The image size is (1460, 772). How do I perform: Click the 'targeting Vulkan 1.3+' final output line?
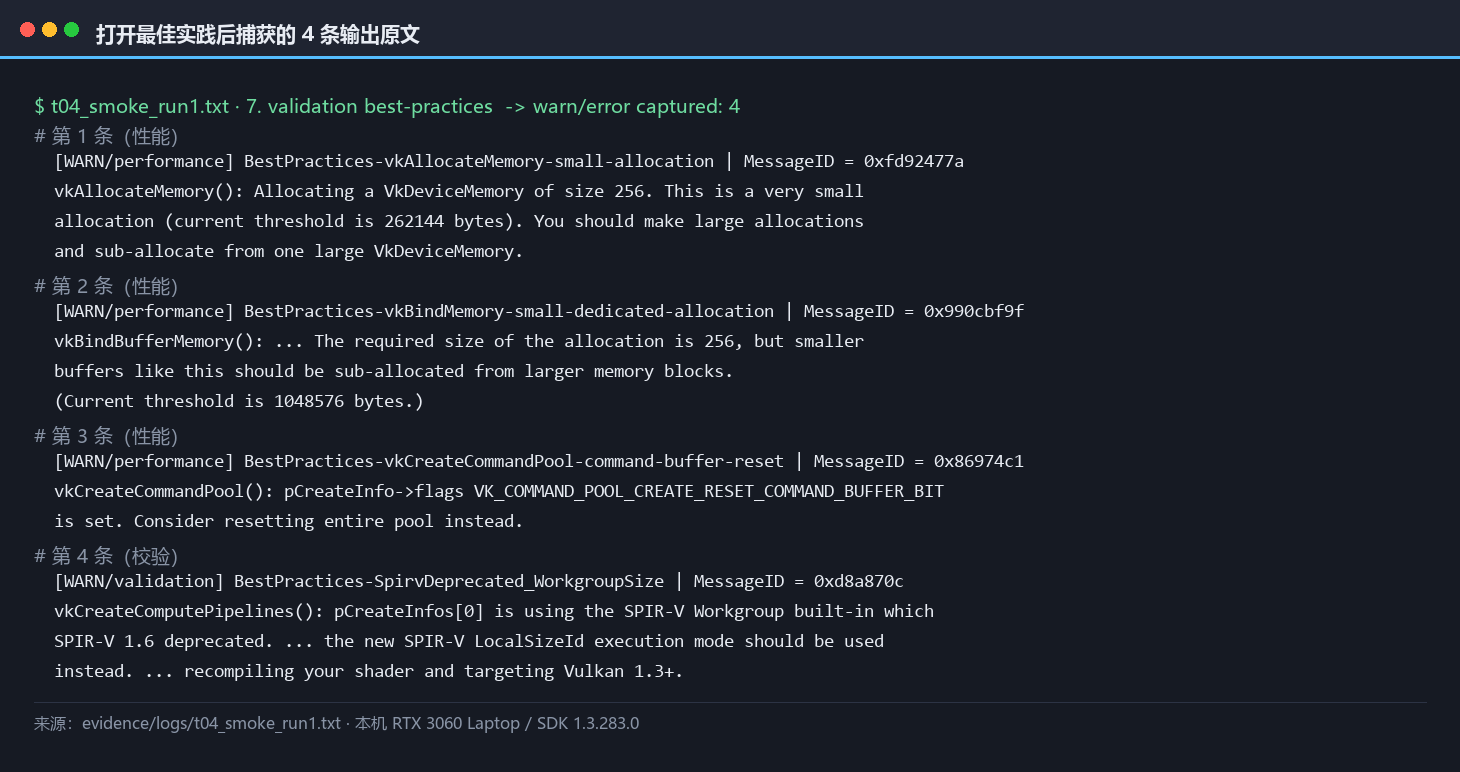[369, 671]
